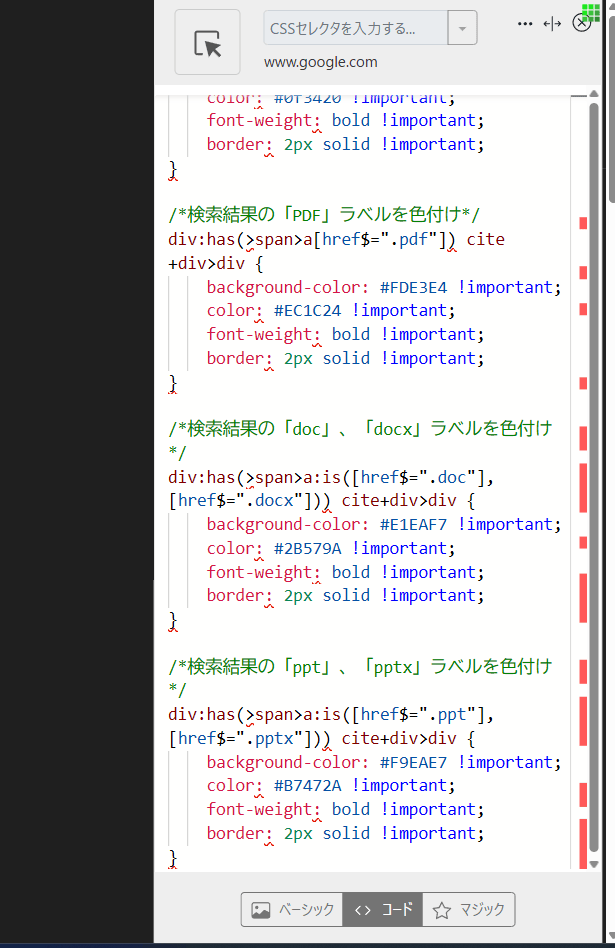Click the background-color #FDE3E4 line
Screen dimensions: 615x948
[384, 287]
